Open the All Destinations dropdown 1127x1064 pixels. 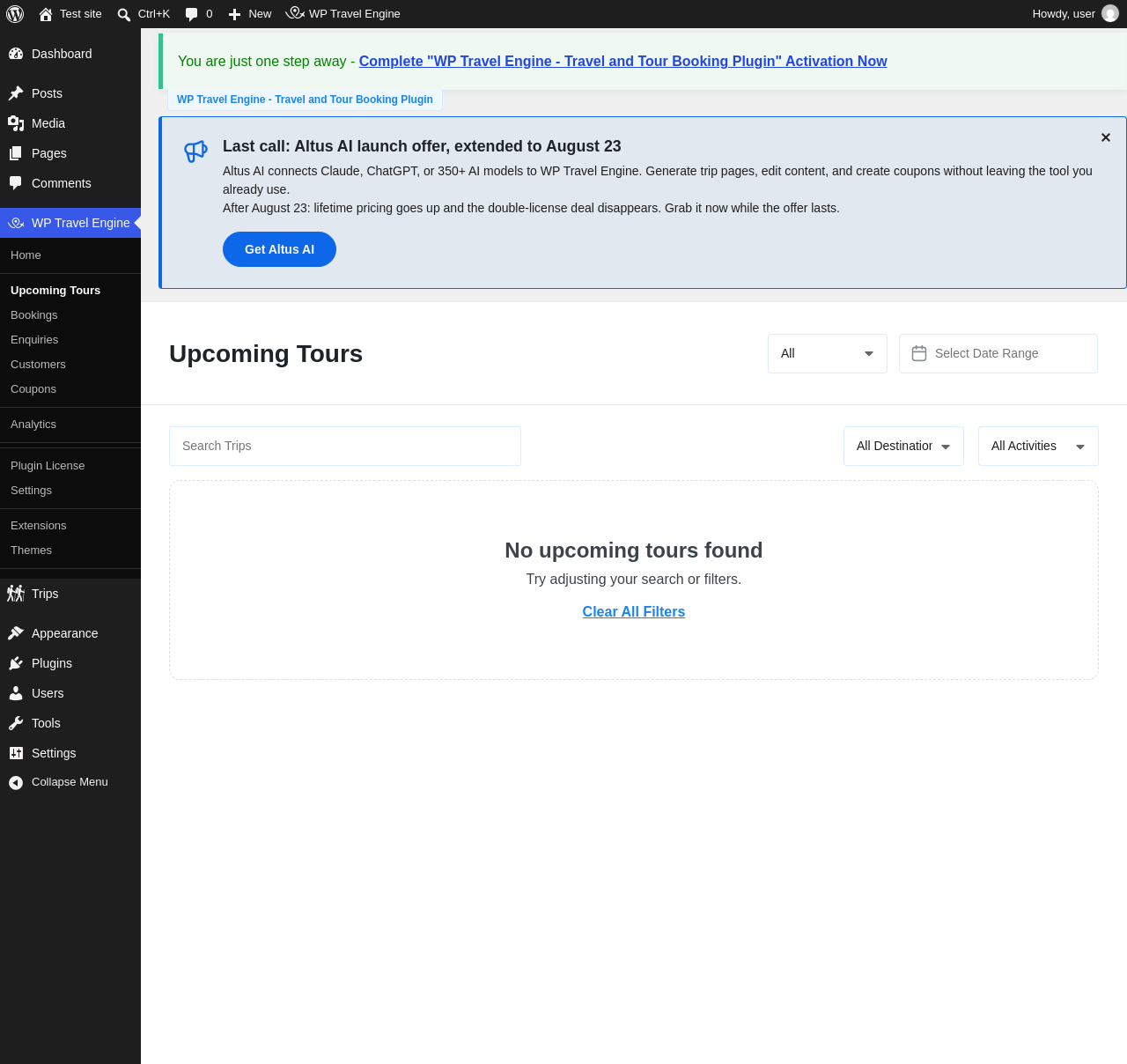point(903,446)
